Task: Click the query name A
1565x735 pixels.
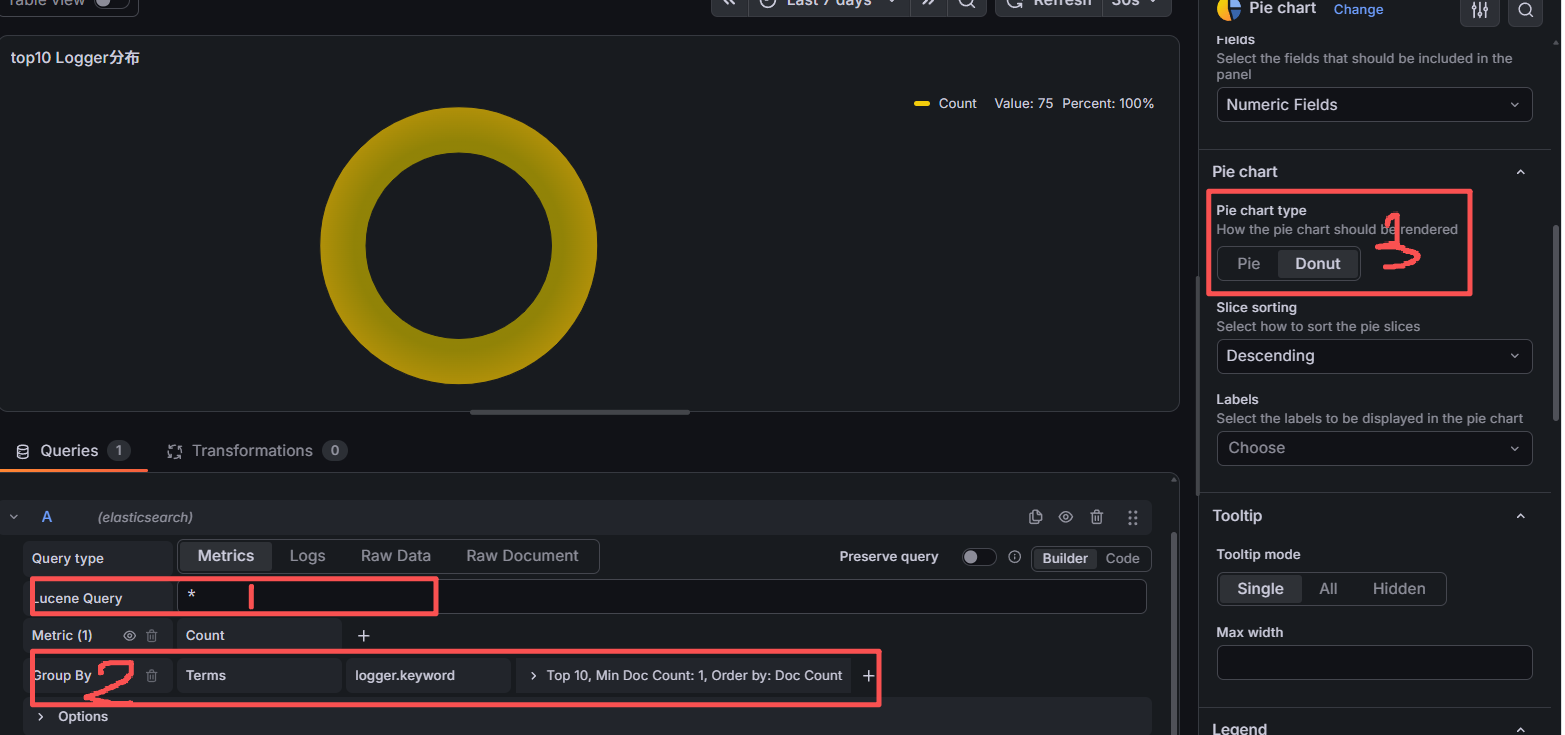Action: click(x=46, y=517)
